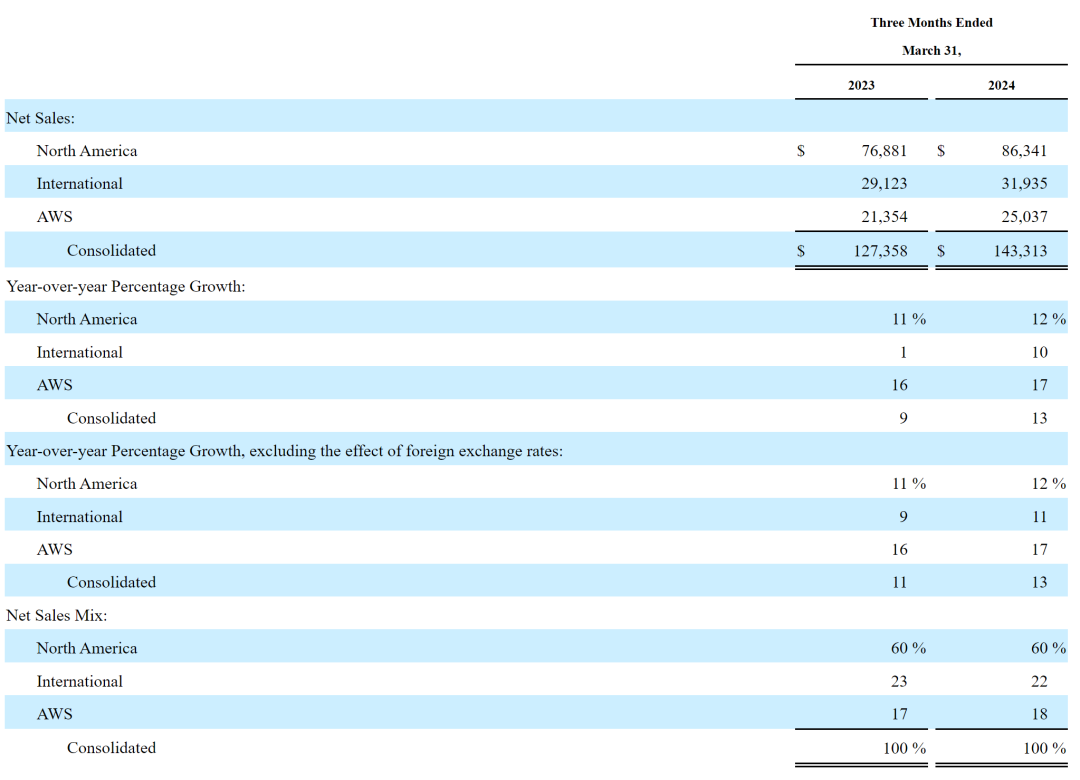Image resolution: width=1080 pixels, height=780 pixels.
Task: Select the March 31 date header
Action: (x=931, y=50)
